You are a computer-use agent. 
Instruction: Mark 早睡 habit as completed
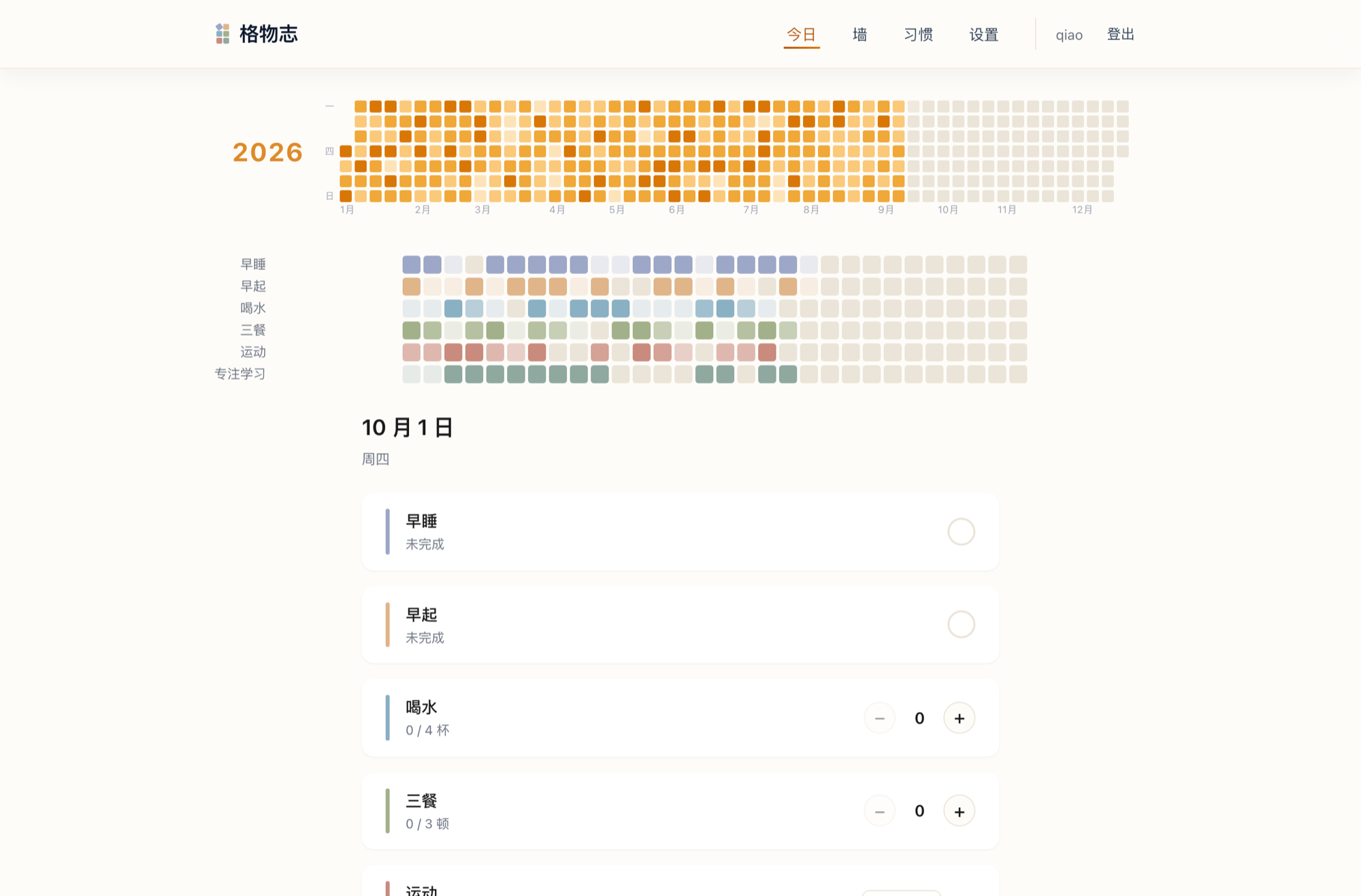pos(961,531)
